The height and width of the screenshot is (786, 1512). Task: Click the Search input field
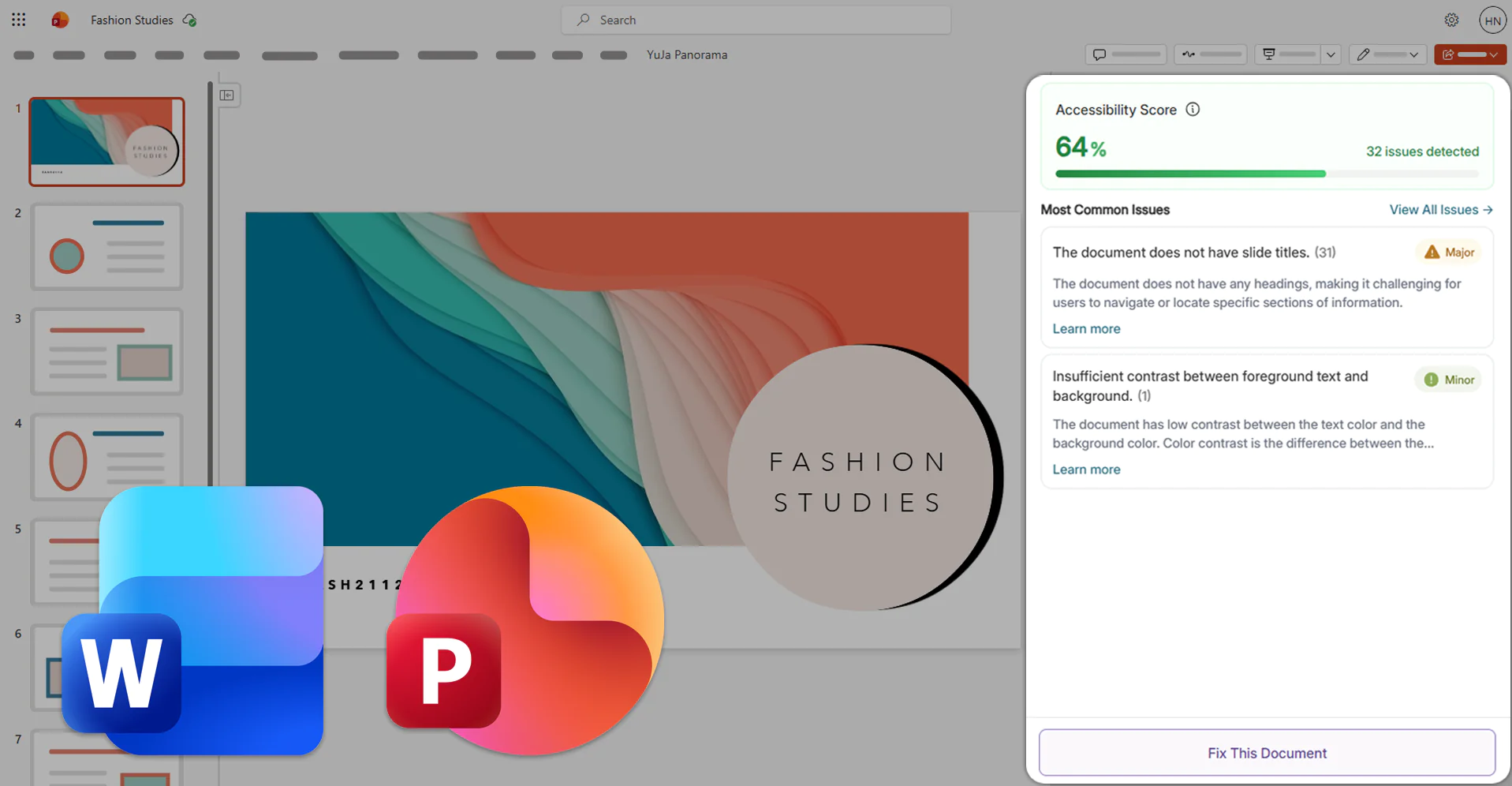click(756, 20)
